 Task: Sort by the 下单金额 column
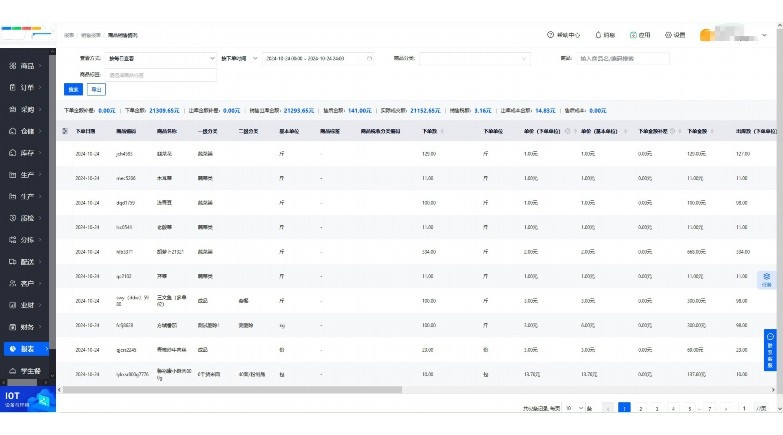point(712,131)
